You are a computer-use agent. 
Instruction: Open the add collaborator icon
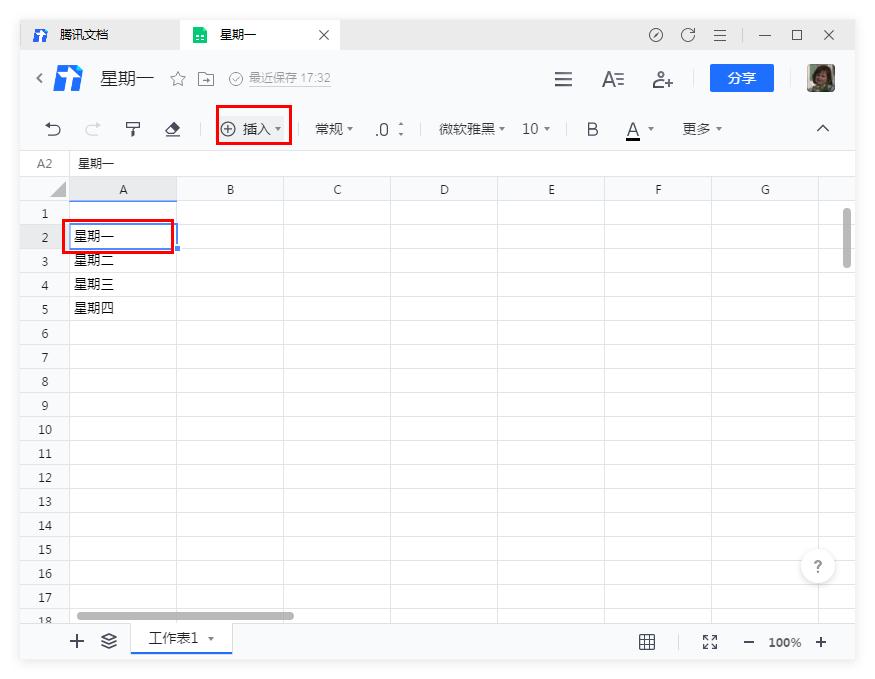pos(662,78)
